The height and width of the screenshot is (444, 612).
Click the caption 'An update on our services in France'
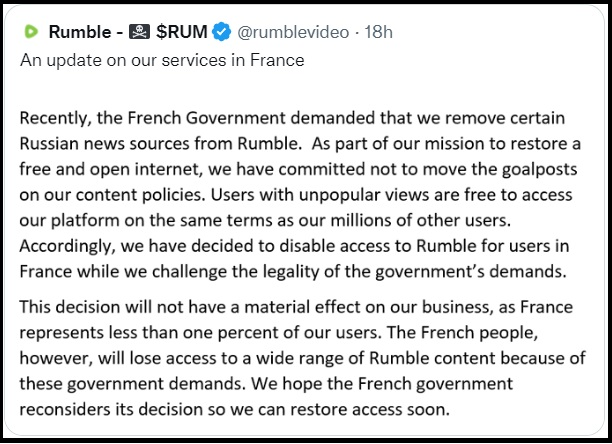pyautogui.click(x=162, y=59)
